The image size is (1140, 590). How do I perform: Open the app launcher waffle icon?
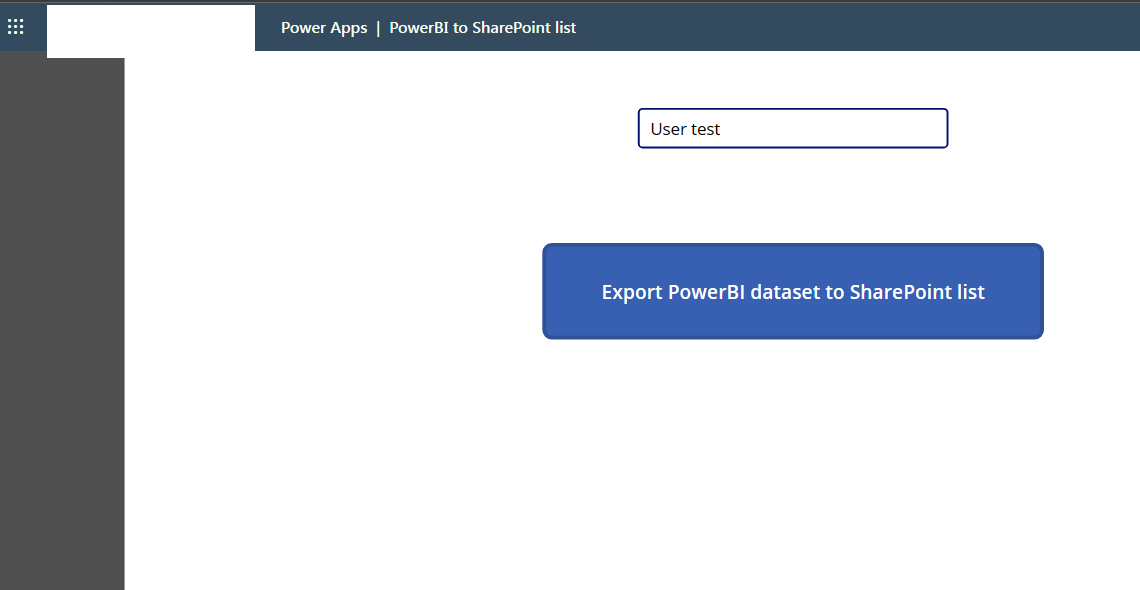pyautogui.click(x=15, y=27)
